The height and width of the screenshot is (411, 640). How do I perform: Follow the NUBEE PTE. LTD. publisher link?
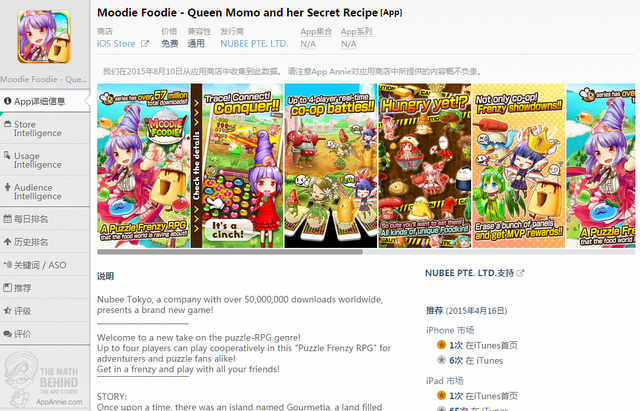pos(254,43)
